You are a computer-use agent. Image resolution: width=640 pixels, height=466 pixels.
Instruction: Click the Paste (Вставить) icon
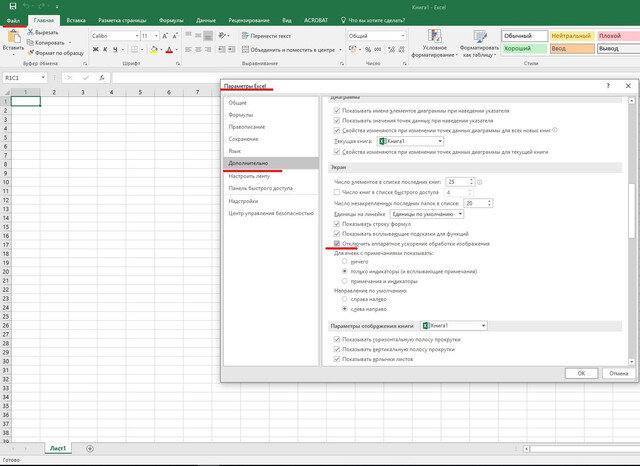click(x=13, y=37)
